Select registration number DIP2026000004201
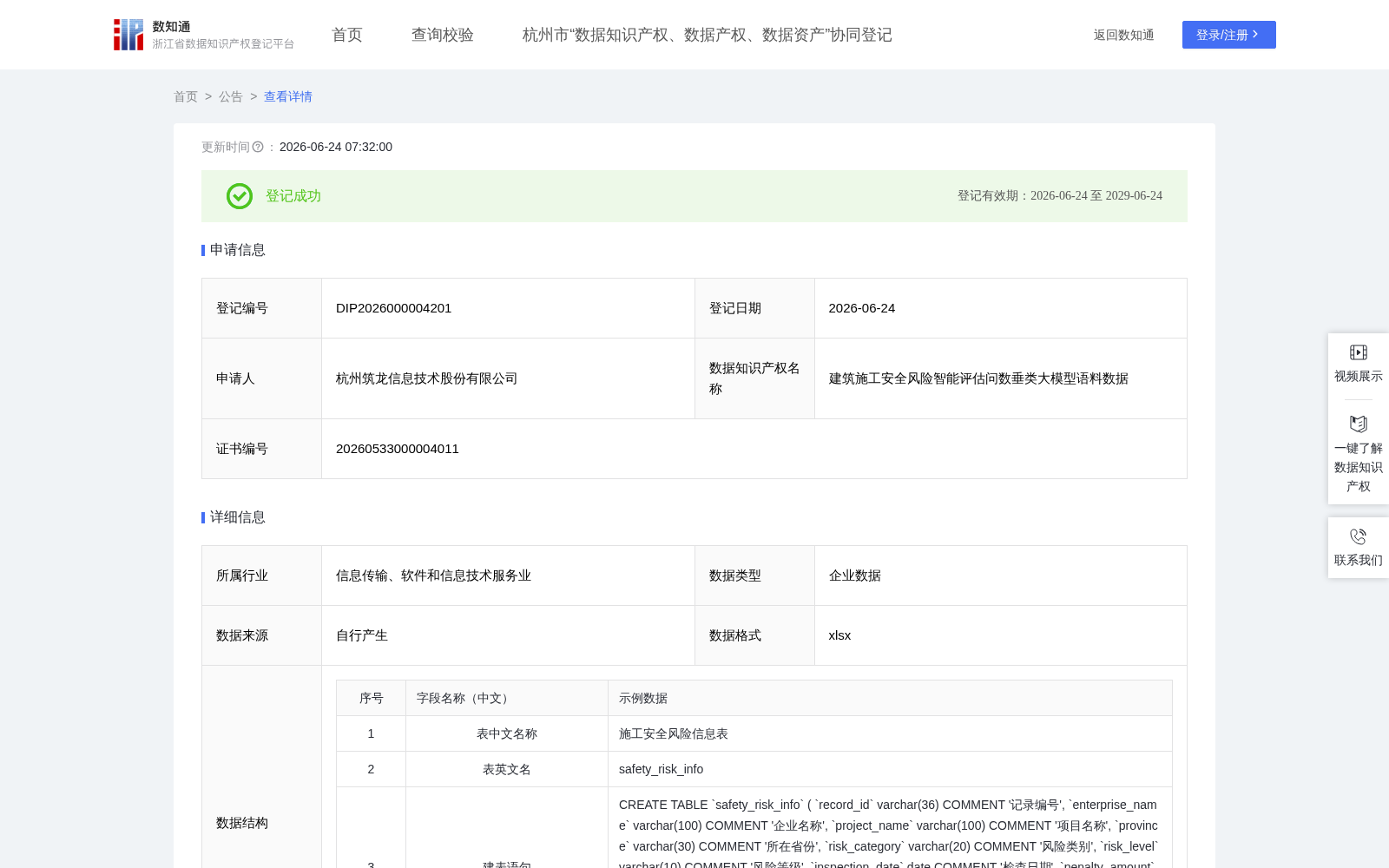Viewport: 1389px width, 868px height. pos(394,308)
